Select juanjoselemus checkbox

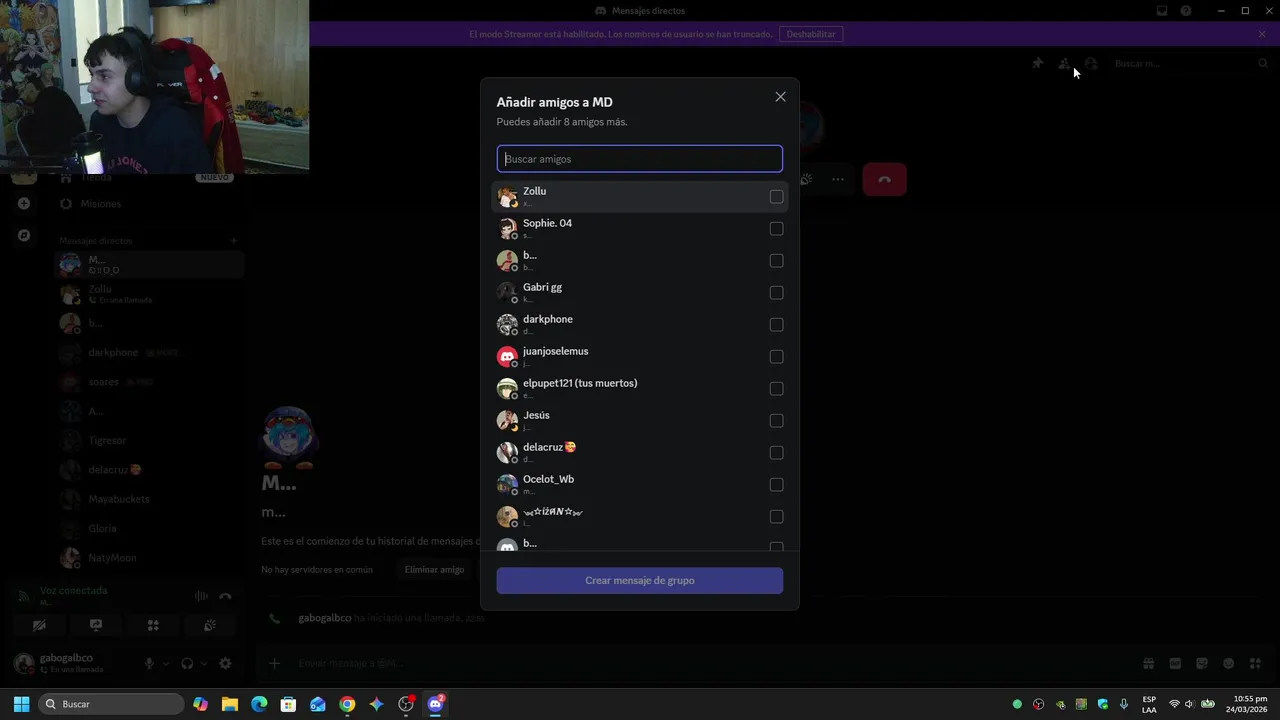776,357
